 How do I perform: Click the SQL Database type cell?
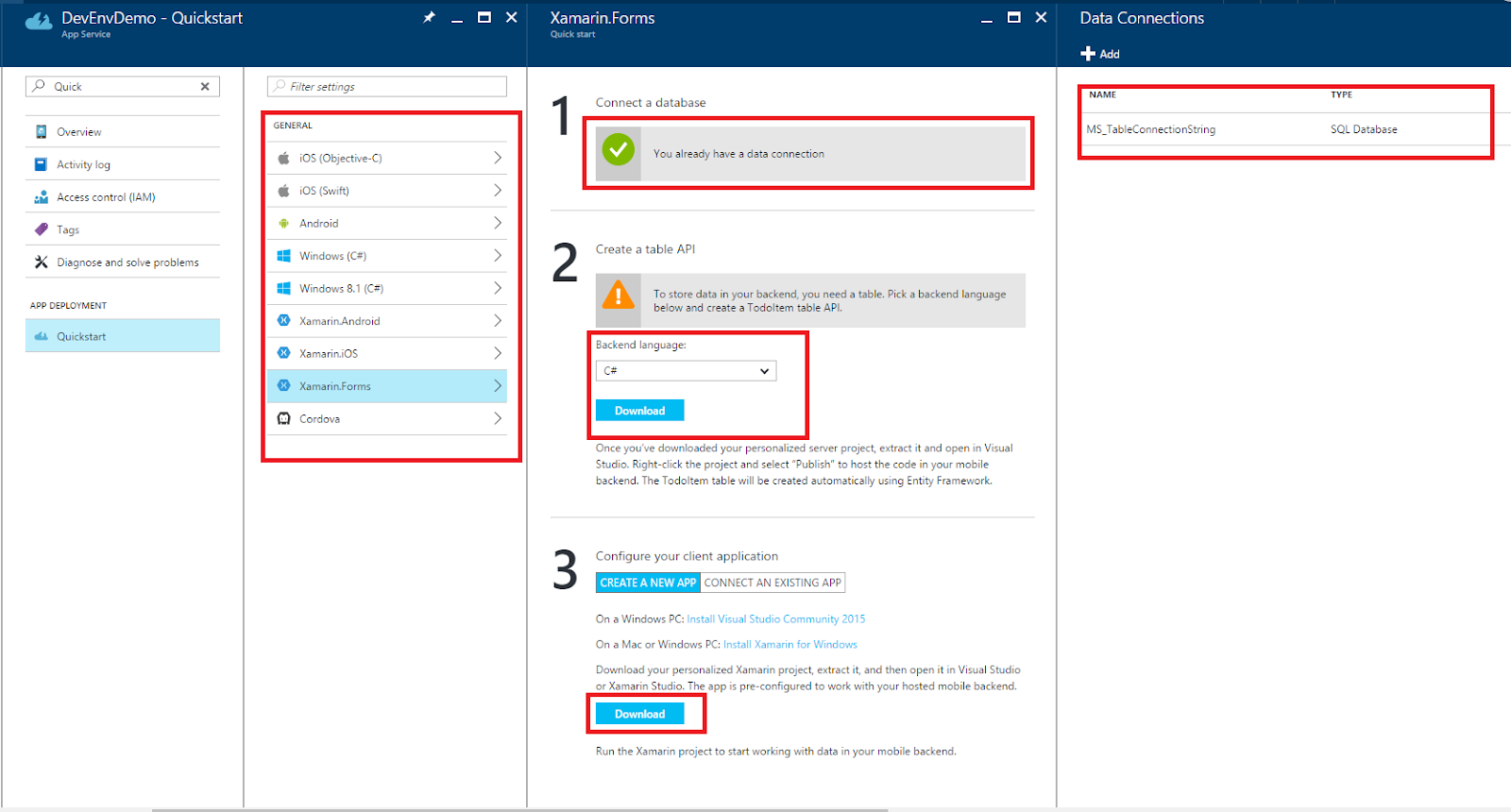coord(1364,129)
